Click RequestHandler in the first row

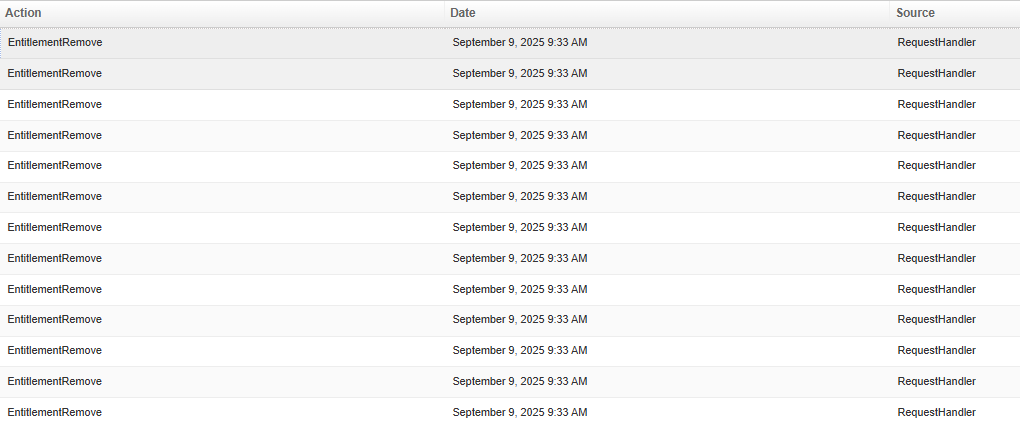(936, 43)
